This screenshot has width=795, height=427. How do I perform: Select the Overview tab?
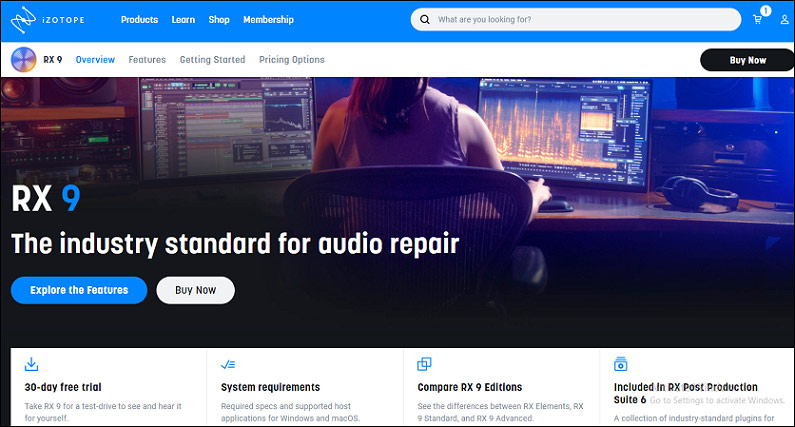point(95,60)
